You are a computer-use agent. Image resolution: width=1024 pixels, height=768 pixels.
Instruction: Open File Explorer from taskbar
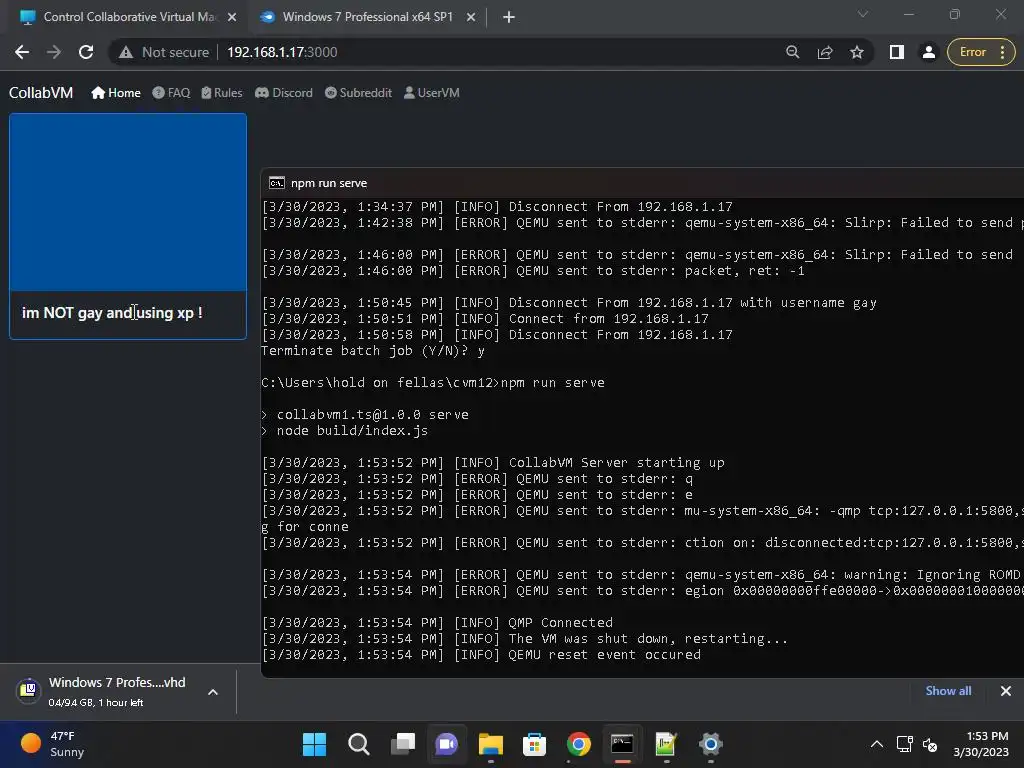coord(490,744)
